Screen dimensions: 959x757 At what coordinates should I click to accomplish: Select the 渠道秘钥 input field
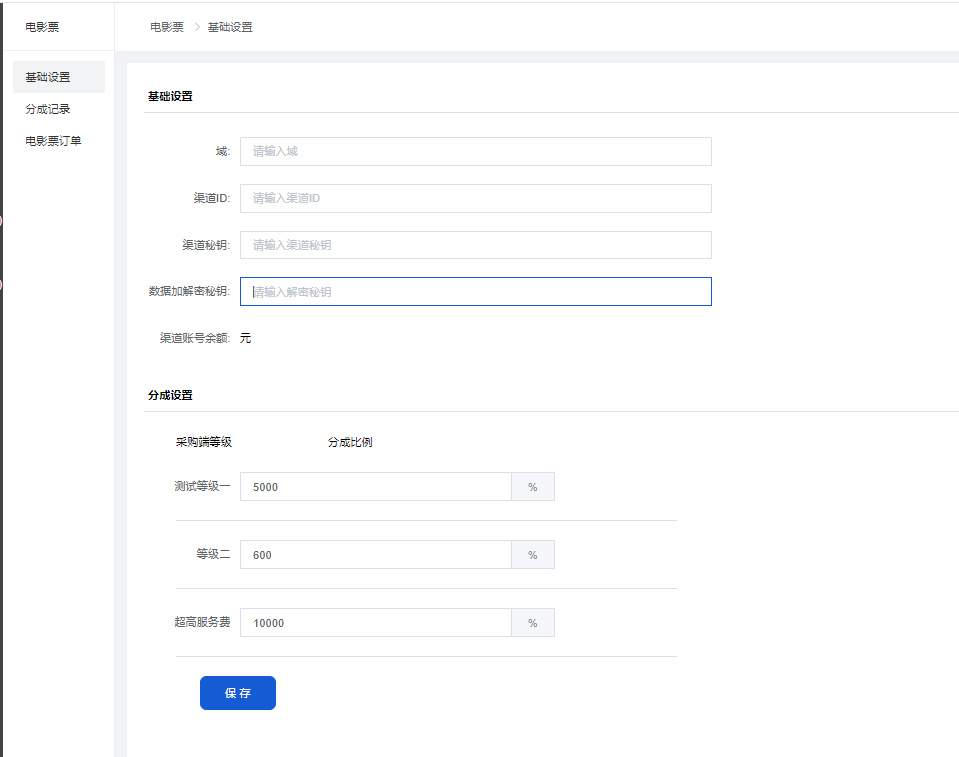(475, 245)
